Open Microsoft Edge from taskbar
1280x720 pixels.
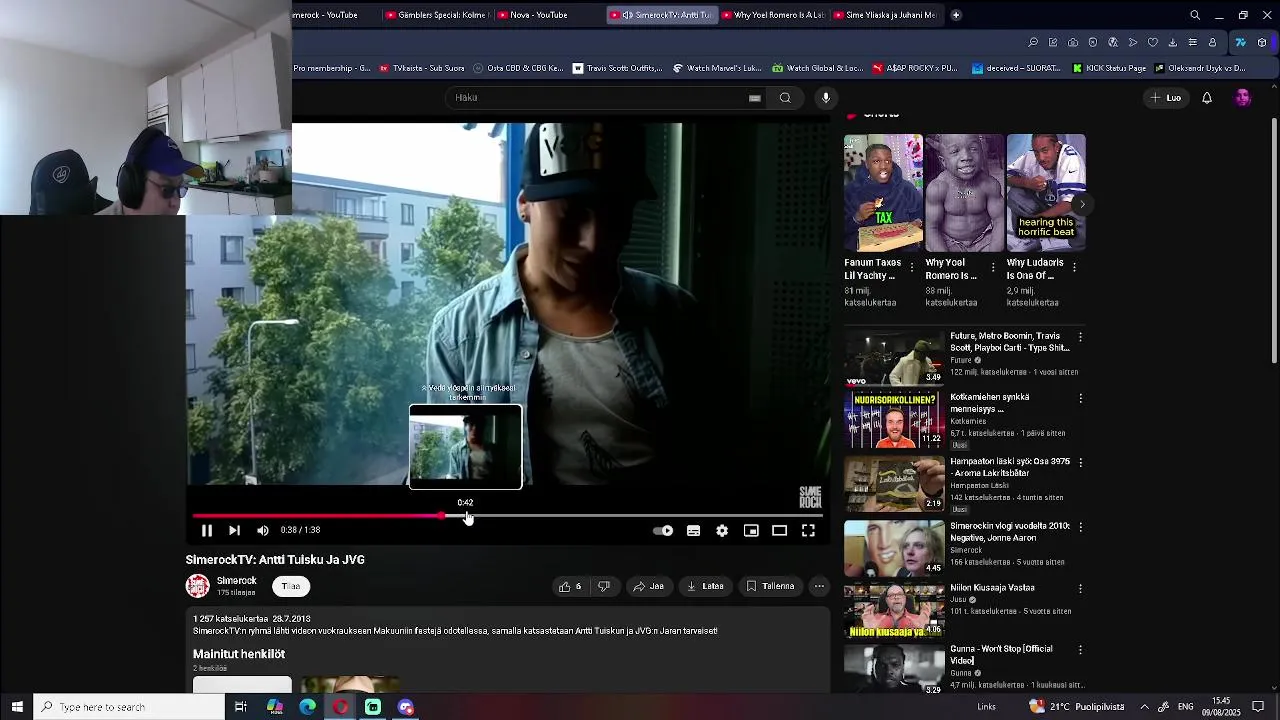(x=308, y=707)
